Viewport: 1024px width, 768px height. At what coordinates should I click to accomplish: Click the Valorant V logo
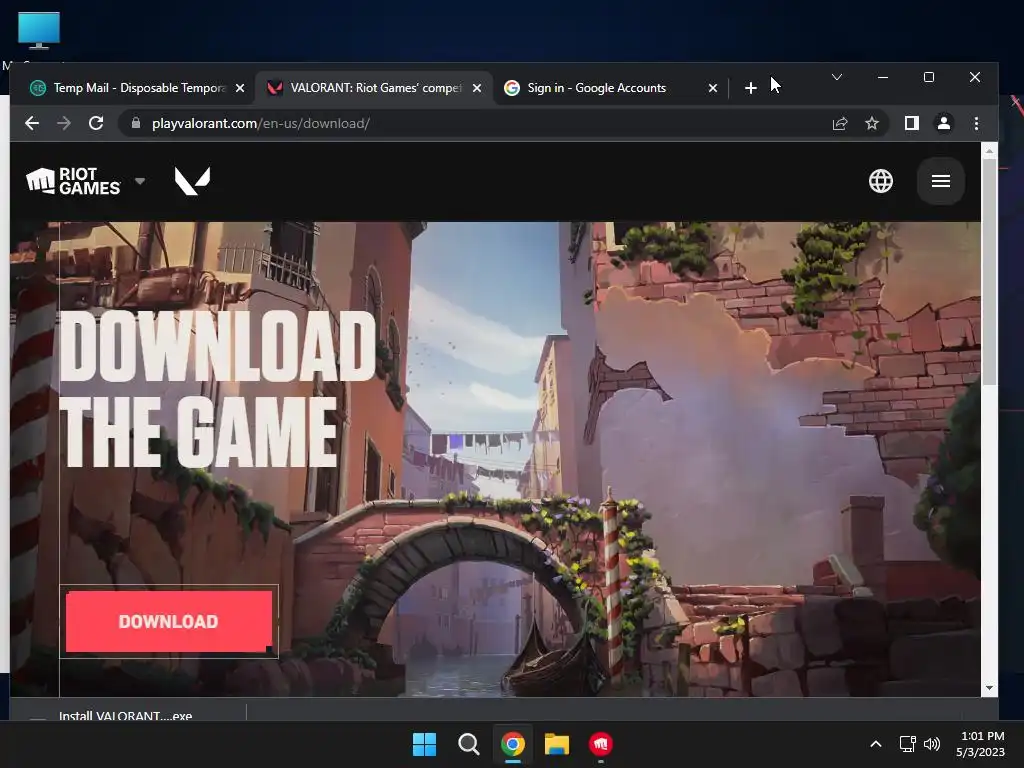193,181
